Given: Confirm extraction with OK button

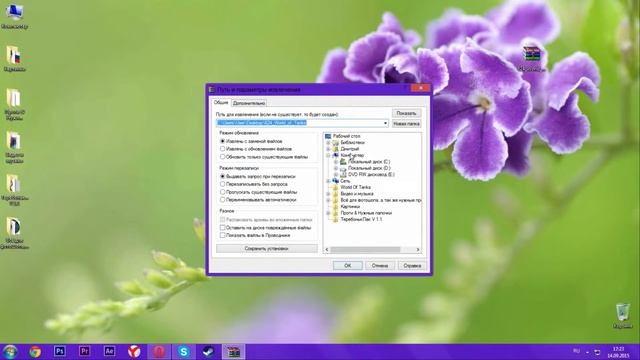Looking at the screenshot, I should point(347,265).
